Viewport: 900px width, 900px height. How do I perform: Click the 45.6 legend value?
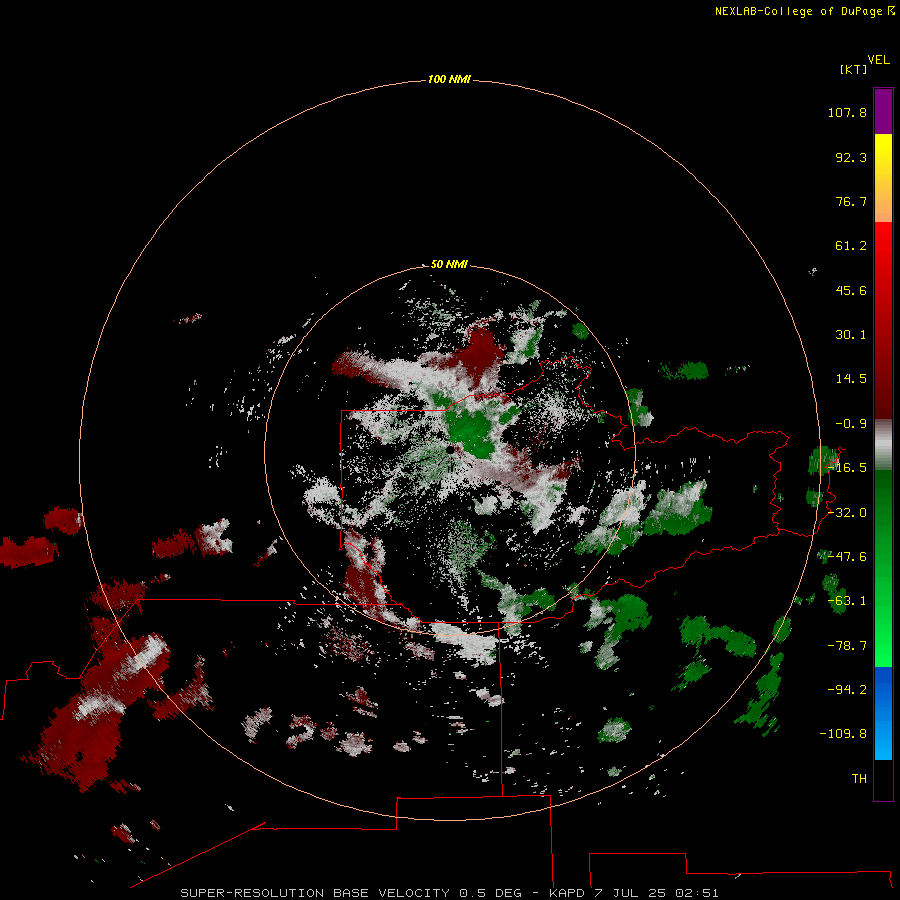pyautogui.click(x=851, y=290)
